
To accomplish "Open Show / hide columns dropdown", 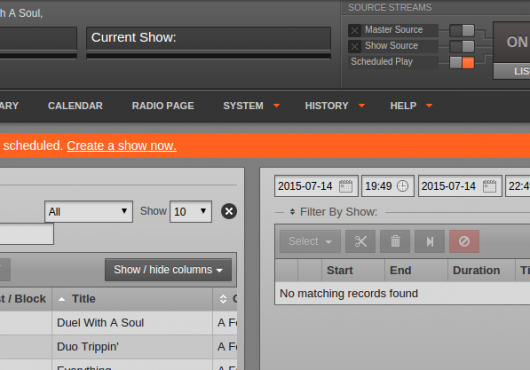I will [x=168, y=270].
